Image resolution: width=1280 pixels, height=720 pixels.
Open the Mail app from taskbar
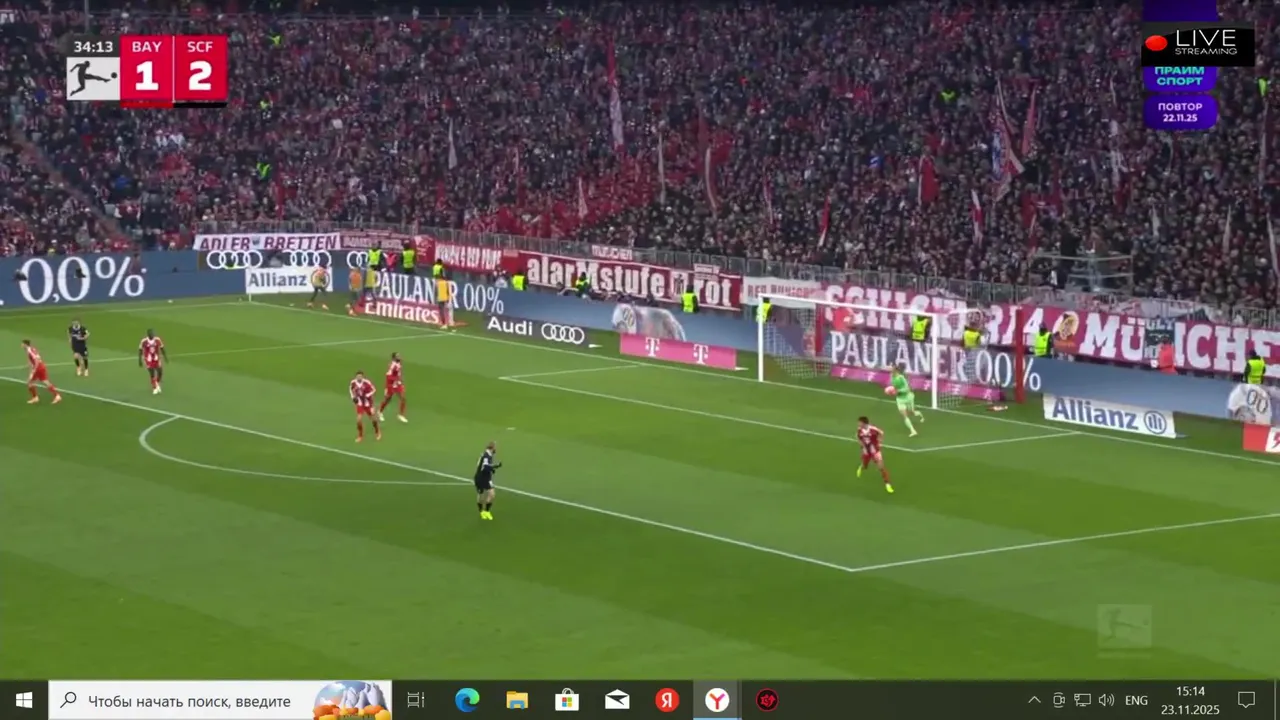[x=617, y=700]
